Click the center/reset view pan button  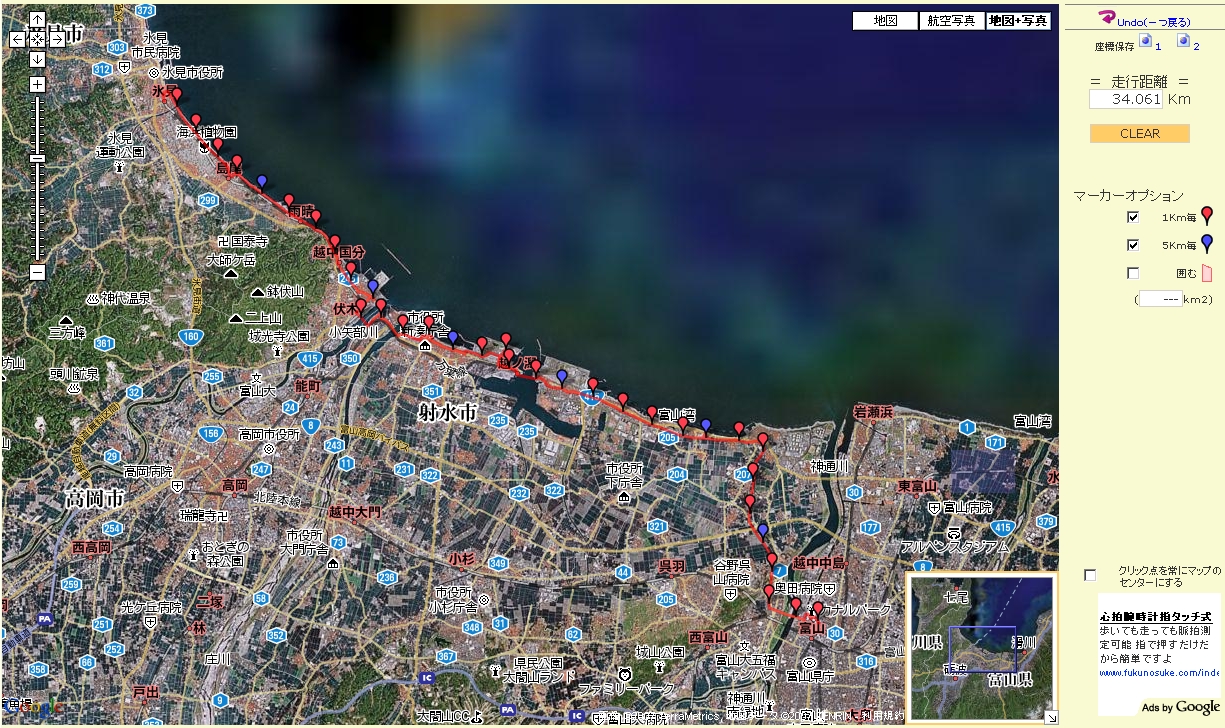click(x=37, y=39)
